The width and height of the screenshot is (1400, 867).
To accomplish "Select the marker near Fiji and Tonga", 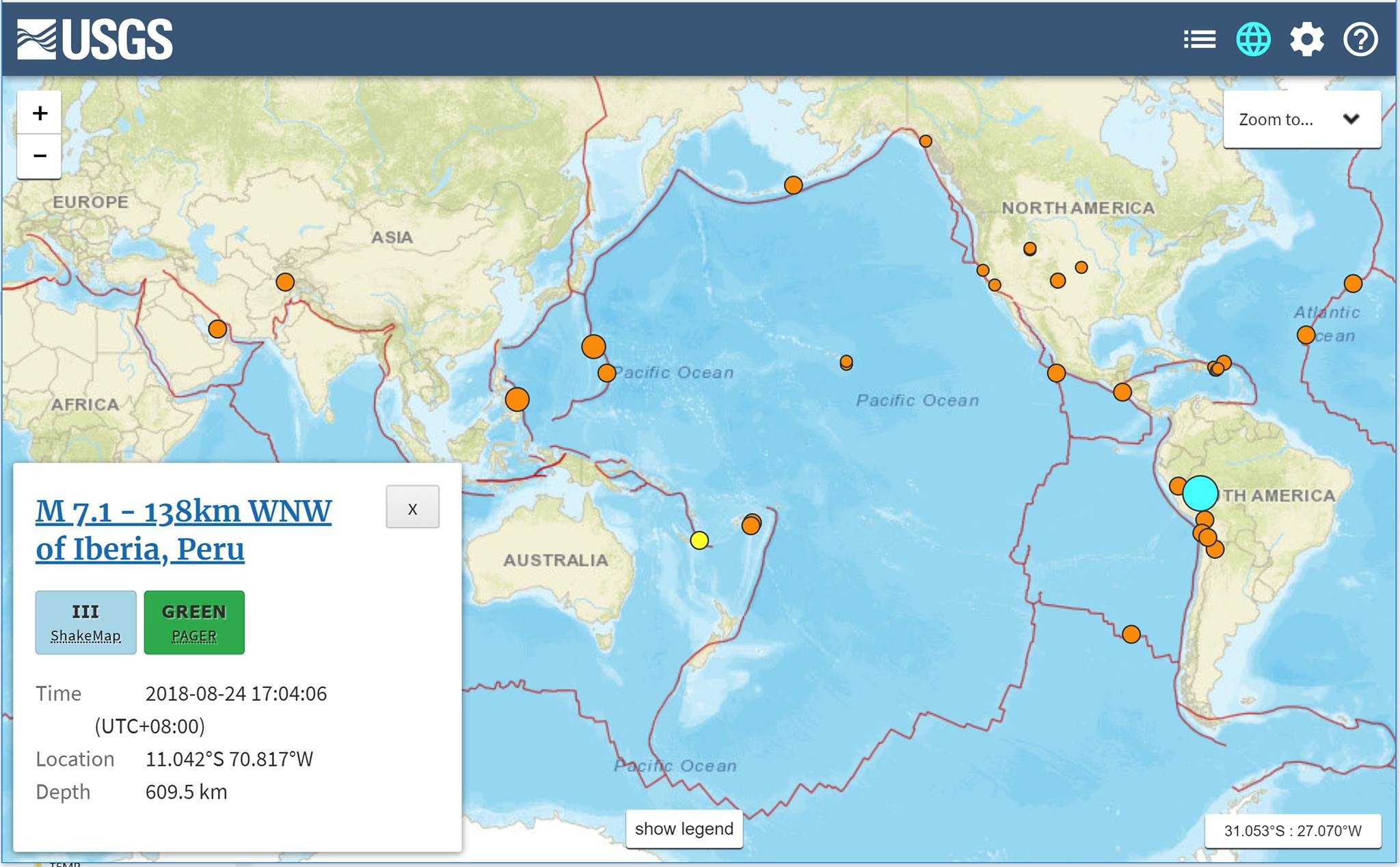I will point(751,524).
